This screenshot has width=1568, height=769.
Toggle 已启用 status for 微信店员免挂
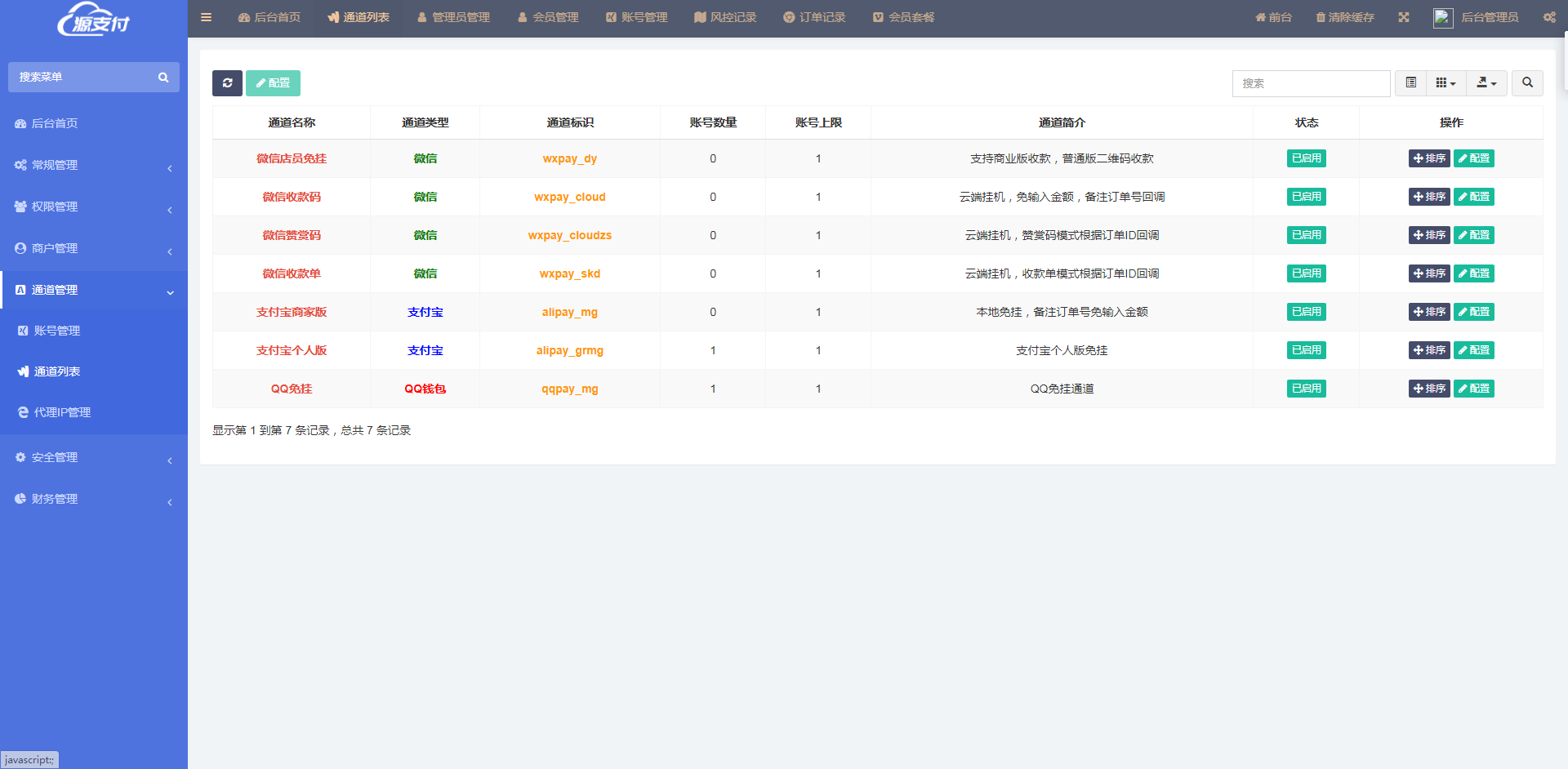pyautogui.click(x=1306, y=158)
